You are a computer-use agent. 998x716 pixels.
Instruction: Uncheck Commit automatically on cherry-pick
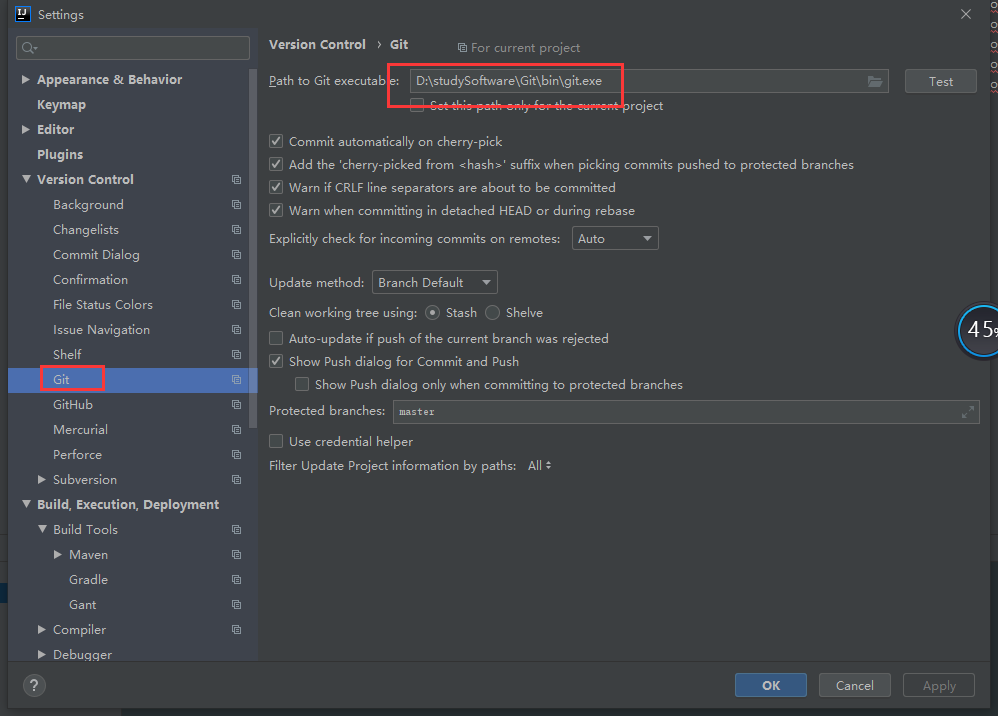pyautogui.click(x=276, y=141)
